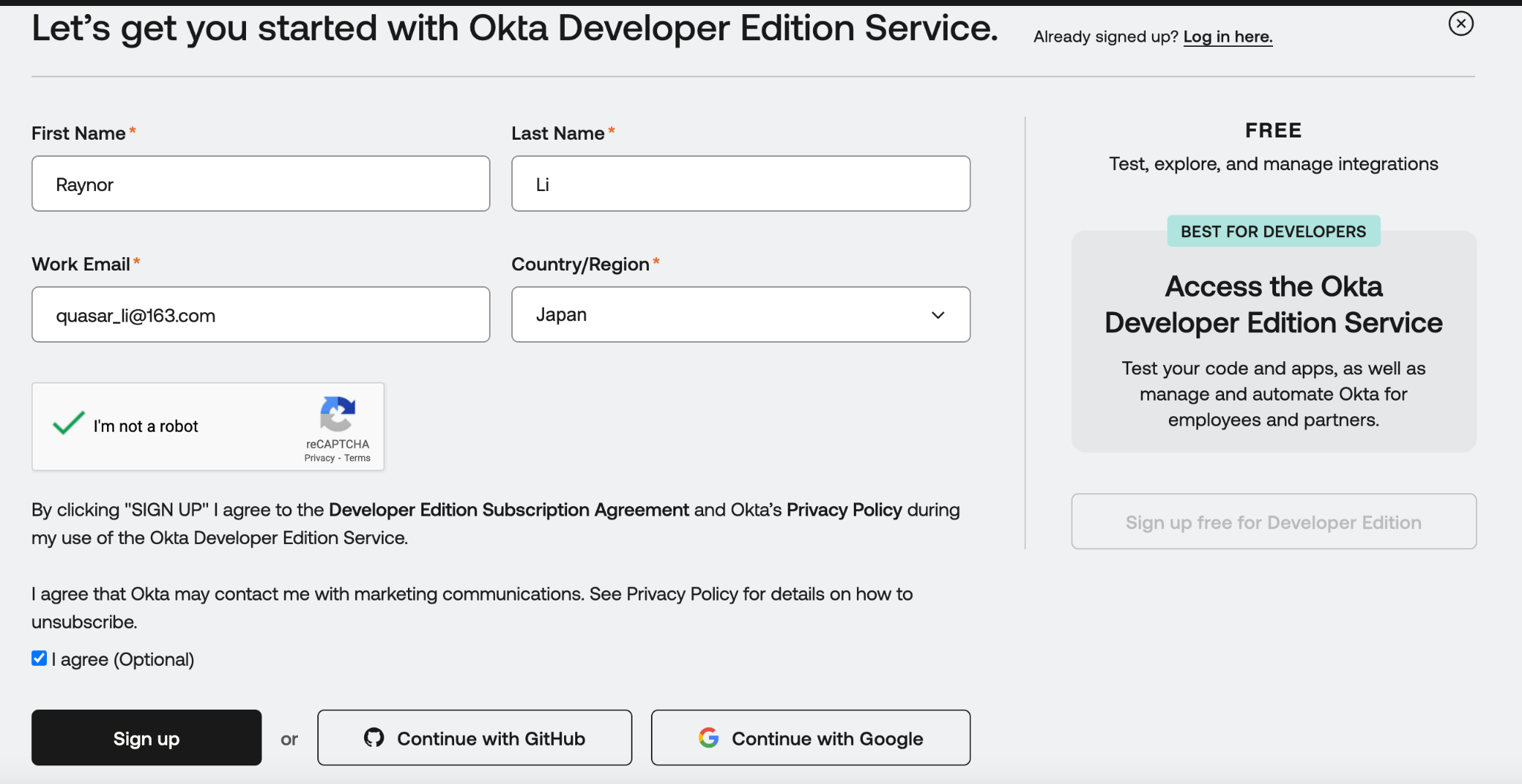Open reCAPTCHA Terms link

pos(357,458)
